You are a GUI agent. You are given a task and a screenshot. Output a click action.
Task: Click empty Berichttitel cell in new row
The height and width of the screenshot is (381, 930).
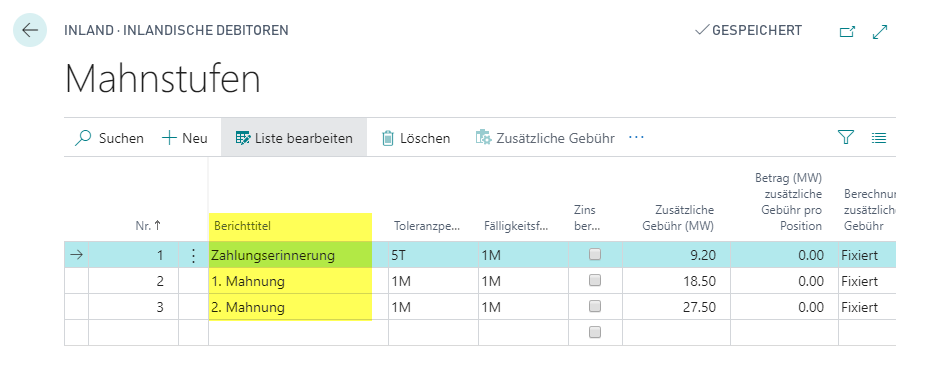coord(298,333)
